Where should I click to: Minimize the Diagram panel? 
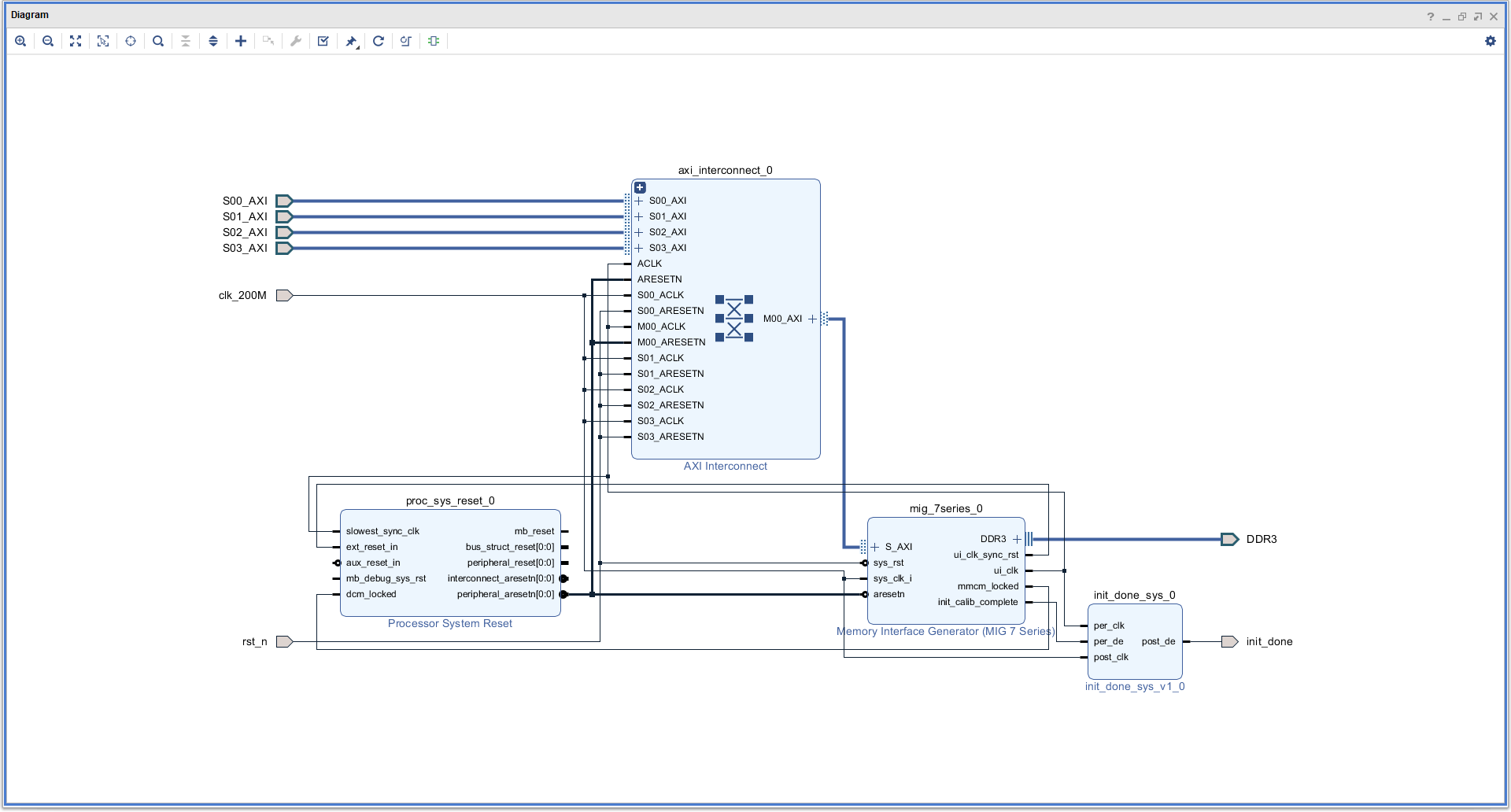(1446, 17)
